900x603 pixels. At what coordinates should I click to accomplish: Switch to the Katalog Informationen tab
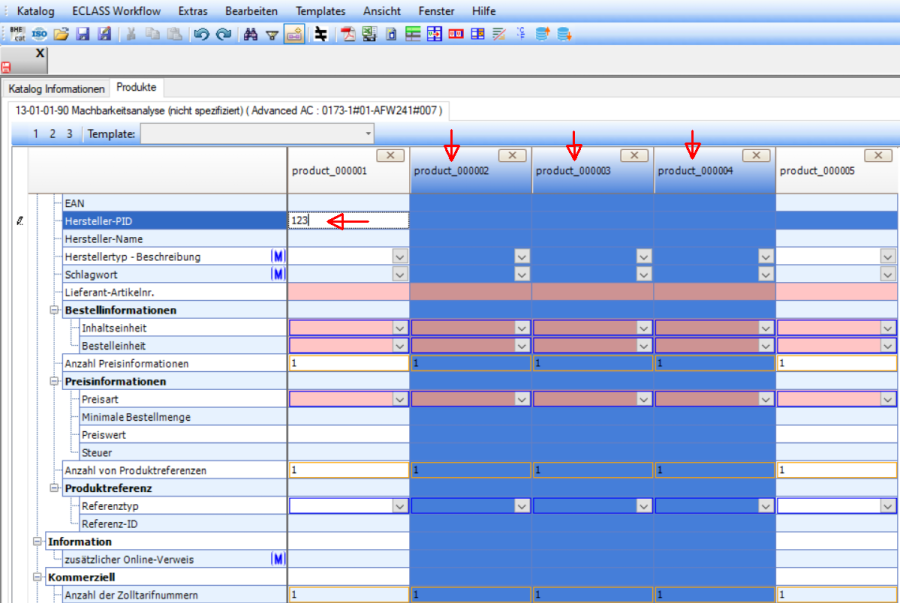(55, 88)
